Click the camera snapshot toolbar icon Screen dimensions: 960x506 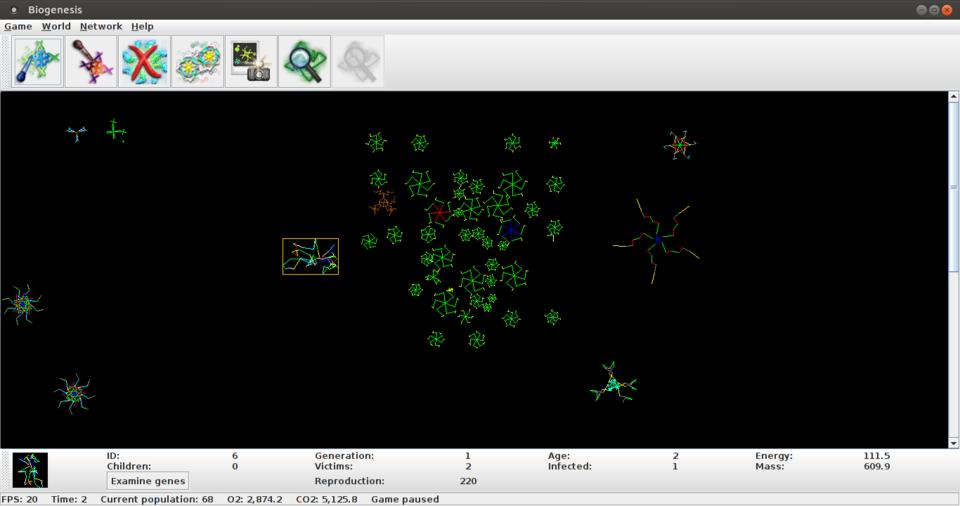251,62
